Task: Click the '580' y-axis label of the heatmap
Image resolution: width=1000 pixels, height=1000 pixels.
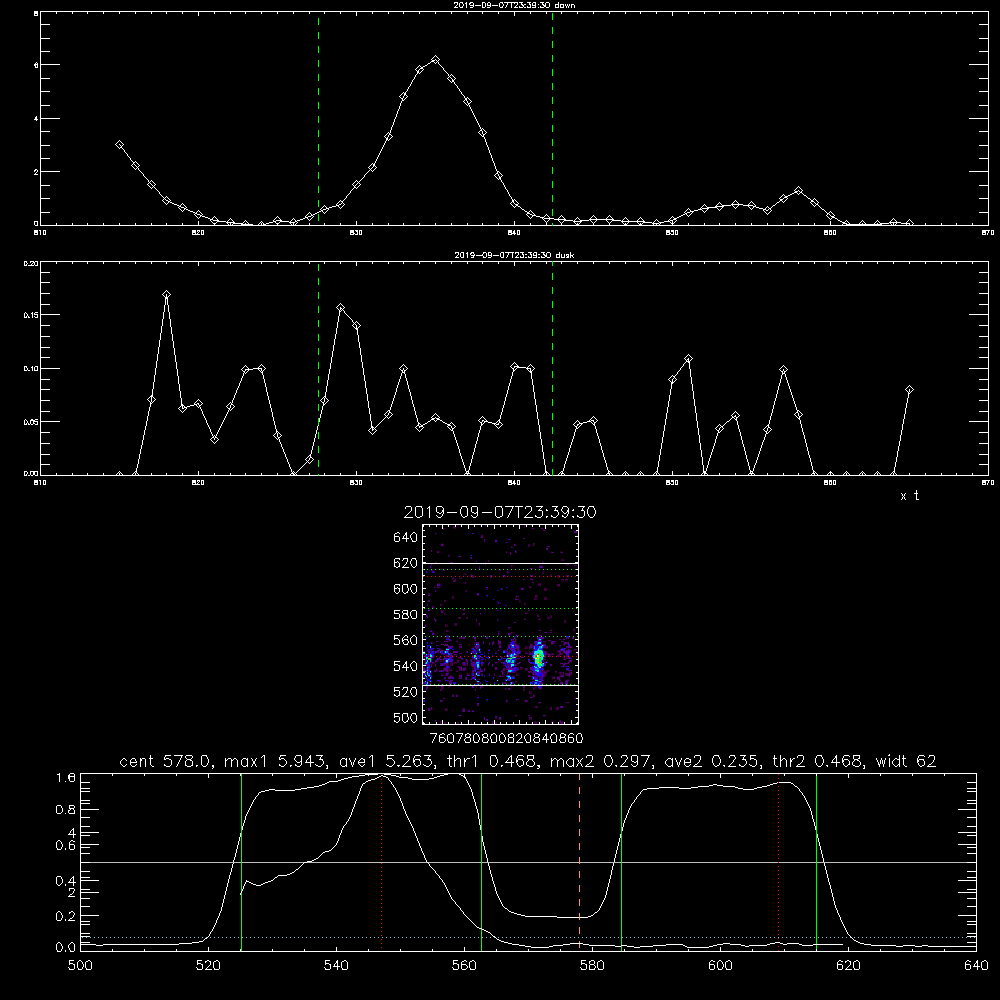Action: coord(405,615)
